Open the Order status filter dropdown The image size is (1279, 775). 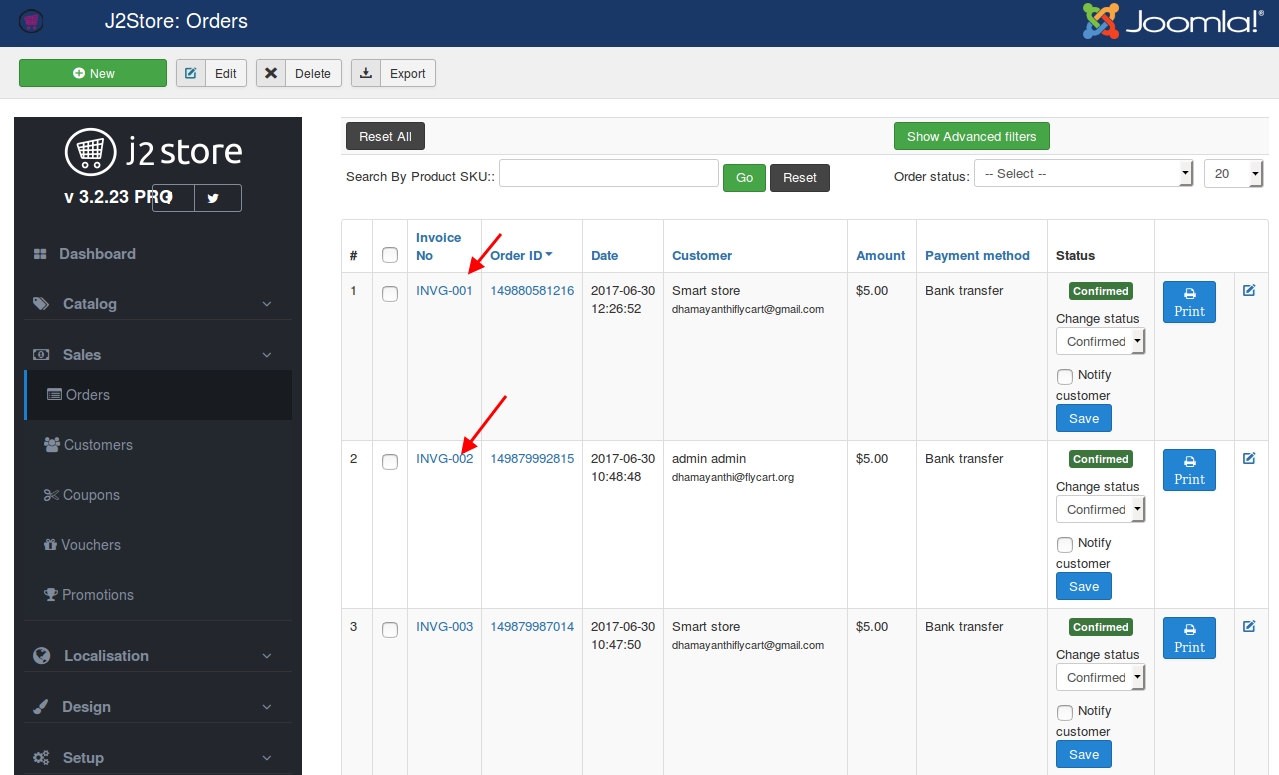pyautogui.click(x=1083, y=174)
